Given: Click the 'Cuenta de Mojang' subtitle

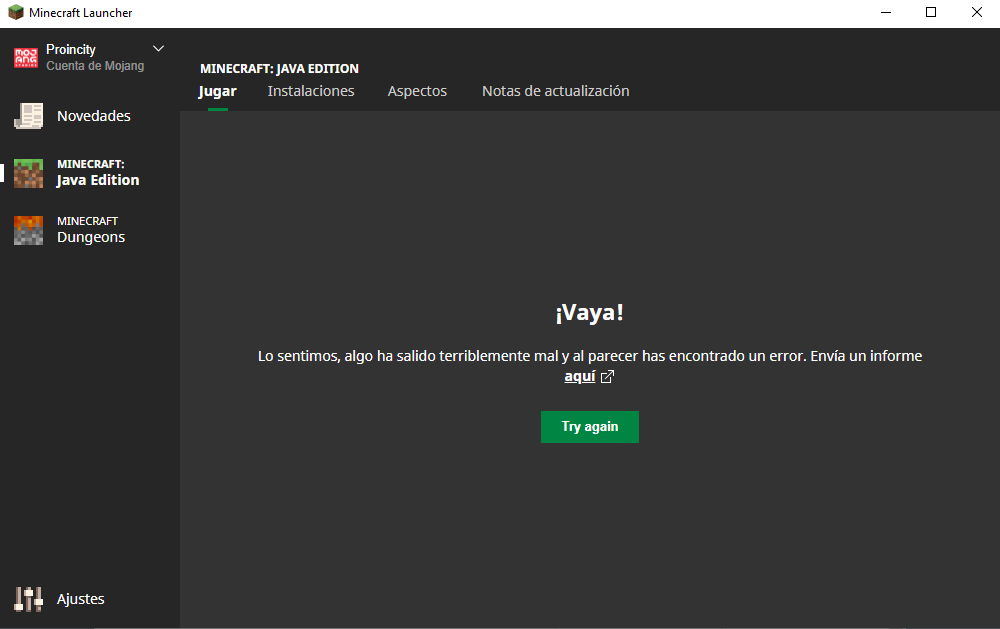Looking at the screenshot, I should click(x=95, y=66).
